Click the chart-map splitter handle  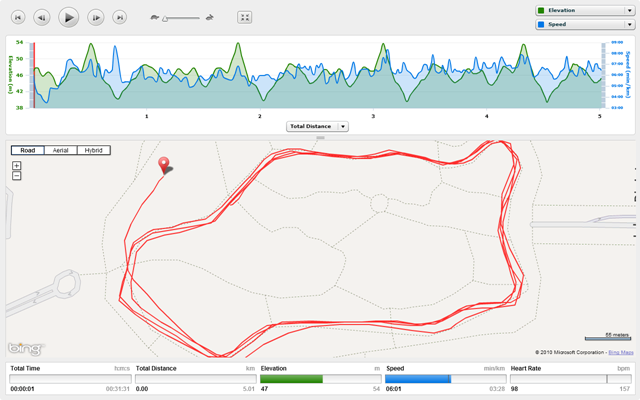tap(320, 138)
